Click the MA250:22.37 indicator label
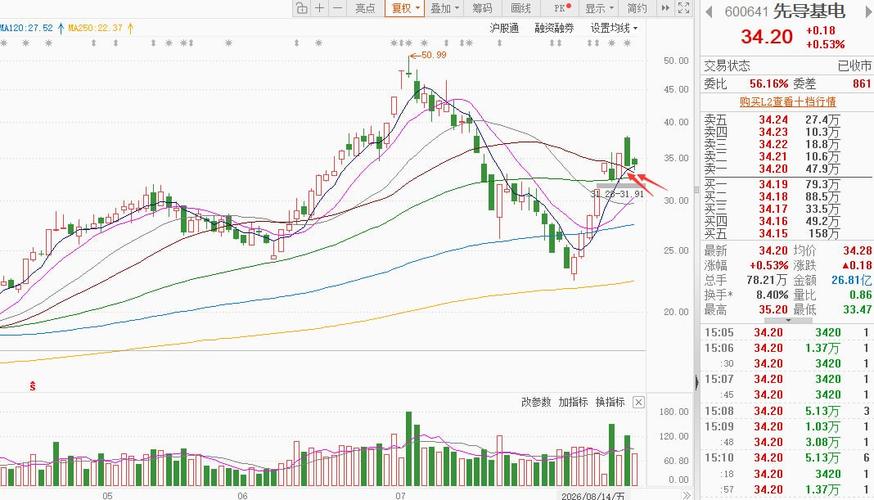Screen dimensions: 874x500 95,27
